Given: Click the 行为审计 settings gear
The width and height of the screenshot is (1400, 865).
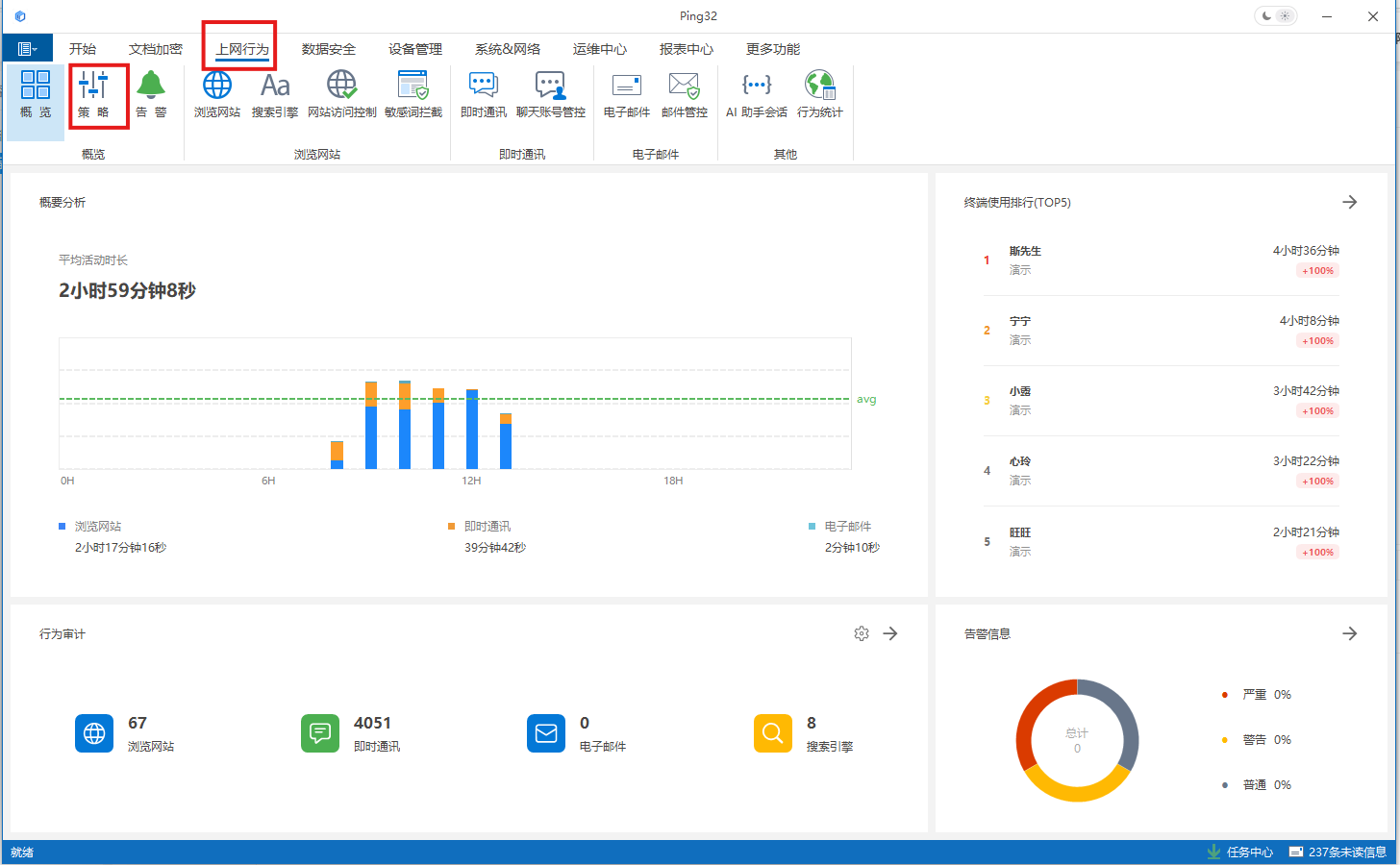Looking at the screenshot, I should click(x=862, y=633).
